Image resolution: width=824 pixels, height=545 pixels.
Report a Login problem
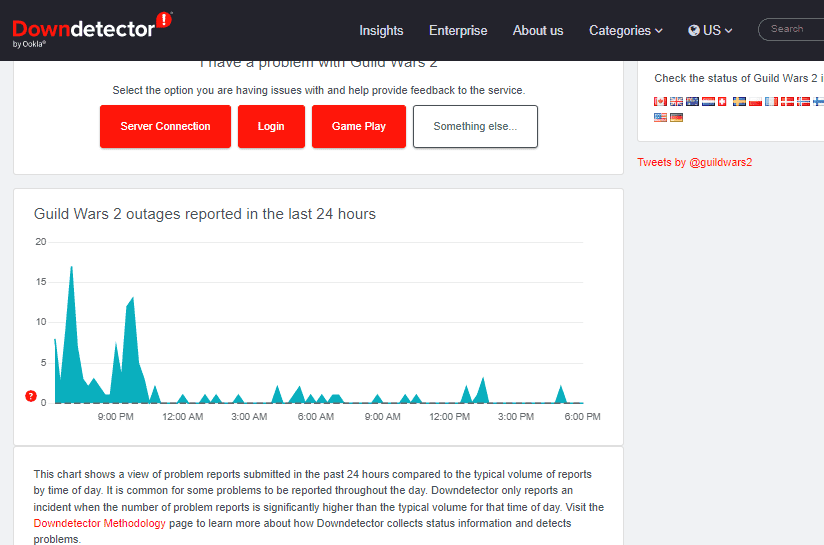coord(271,126)
